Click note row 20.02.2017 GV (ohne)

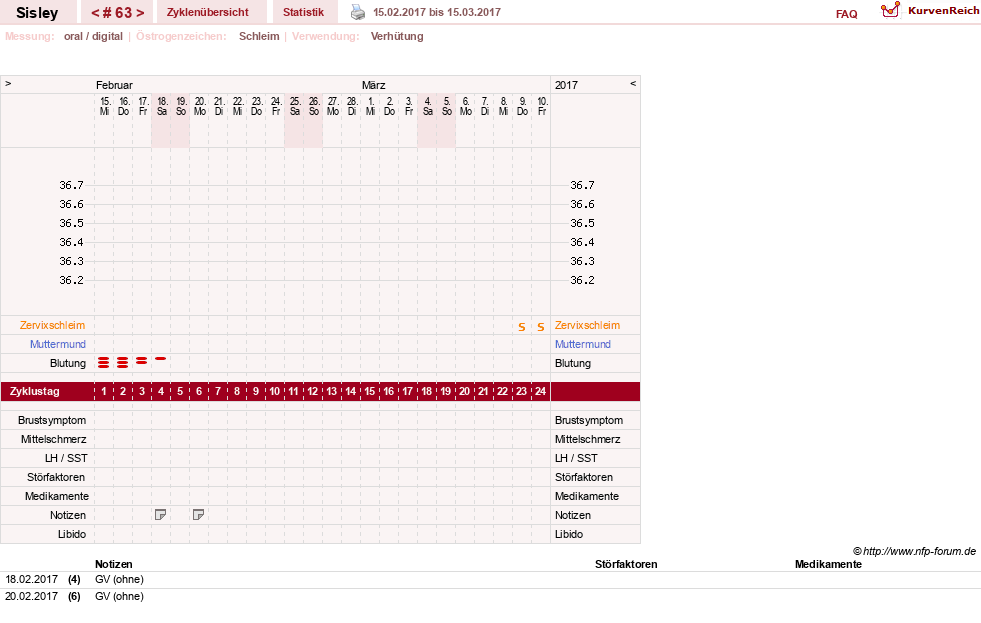pos(490,597)
